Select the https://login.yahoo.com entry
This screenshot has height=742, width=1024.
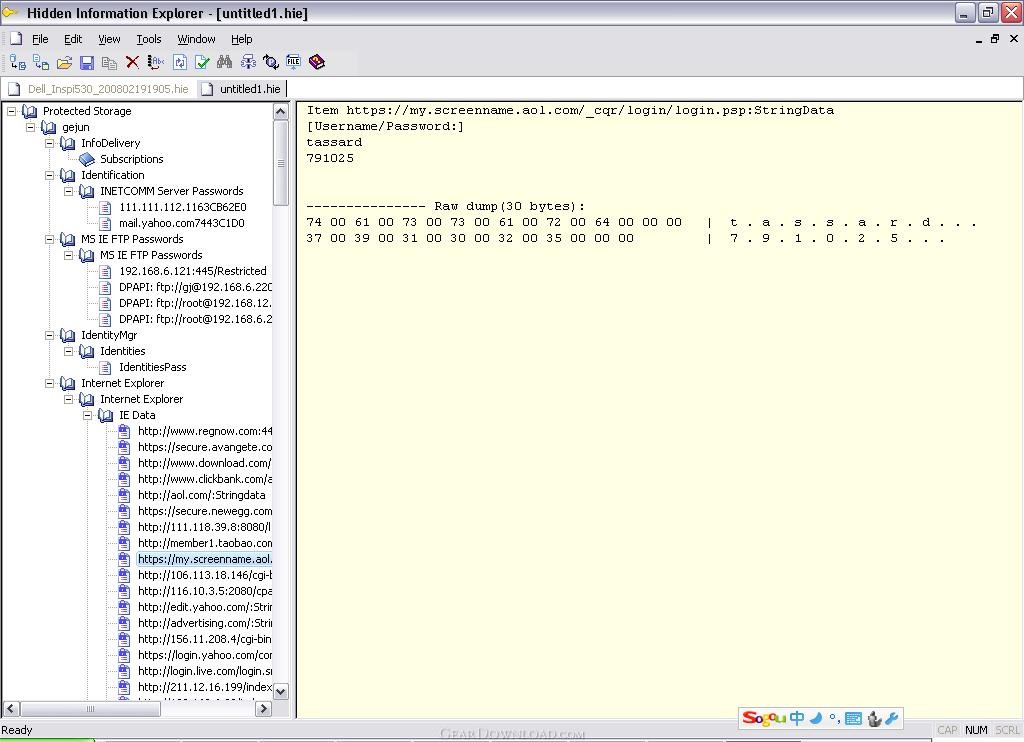pos(205,655)
